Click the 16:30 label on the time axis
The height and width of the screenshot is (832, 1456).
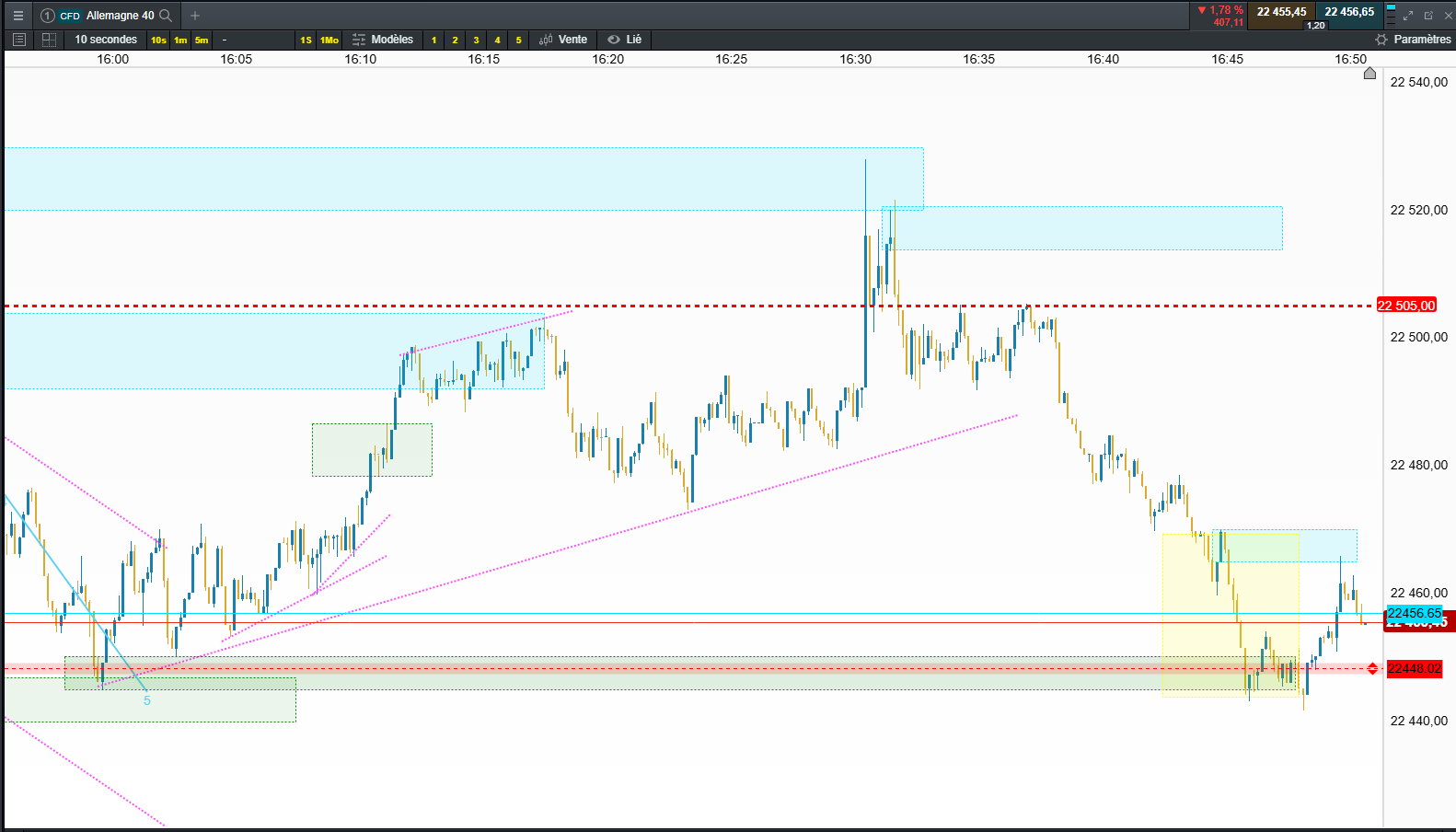(x=856, y=59)
